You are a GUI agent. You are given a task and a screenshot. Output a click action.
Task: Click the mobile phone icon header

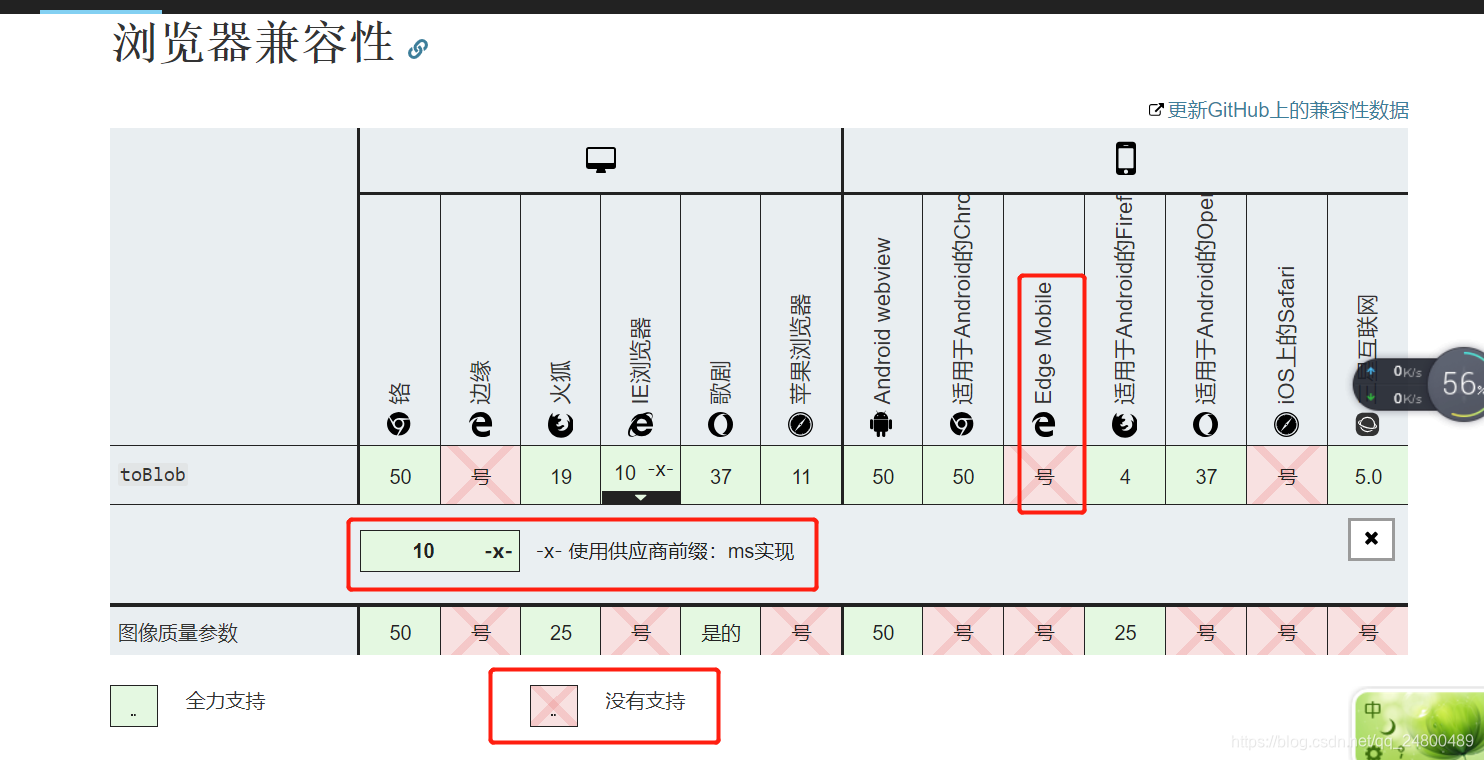[1126, 159]
